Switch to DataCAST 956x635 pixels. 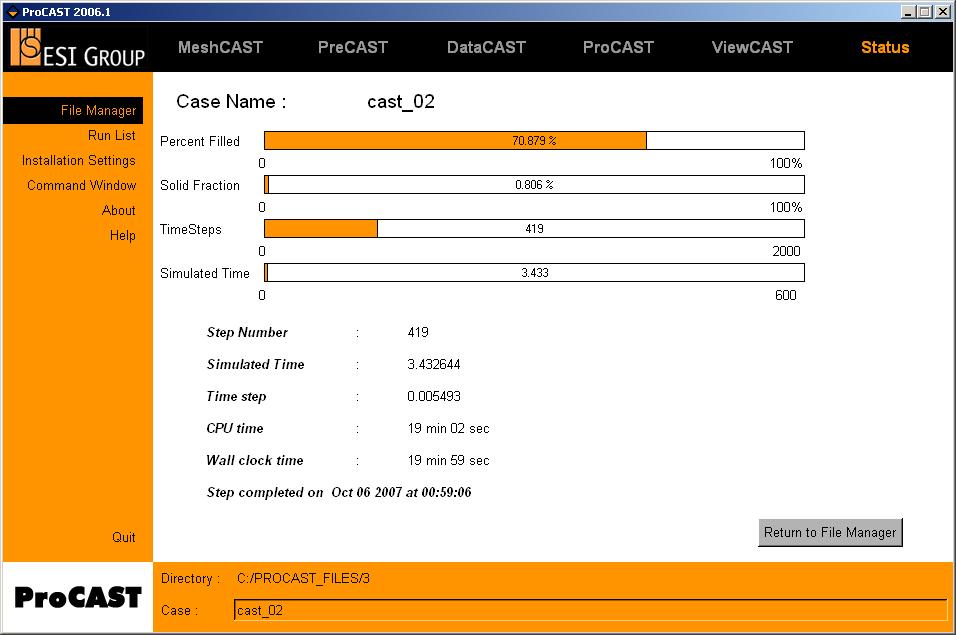(486, 46)
